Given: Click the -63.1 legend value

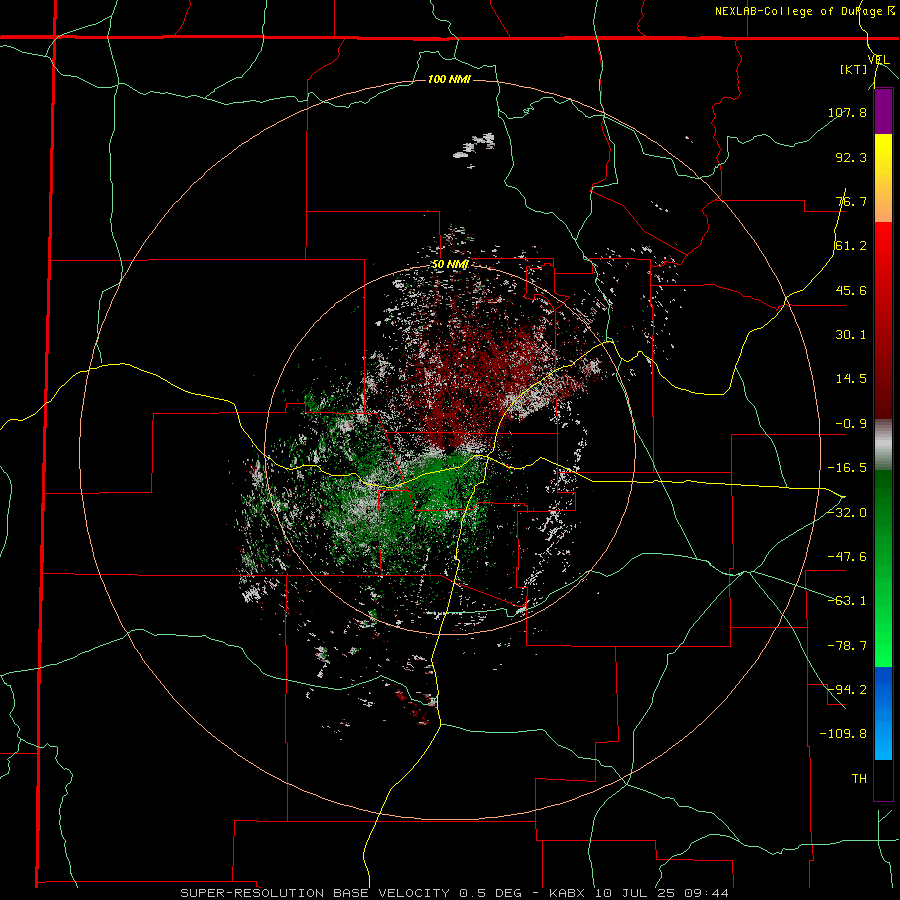Looking at the screenshot, I should tap(847, 601).
